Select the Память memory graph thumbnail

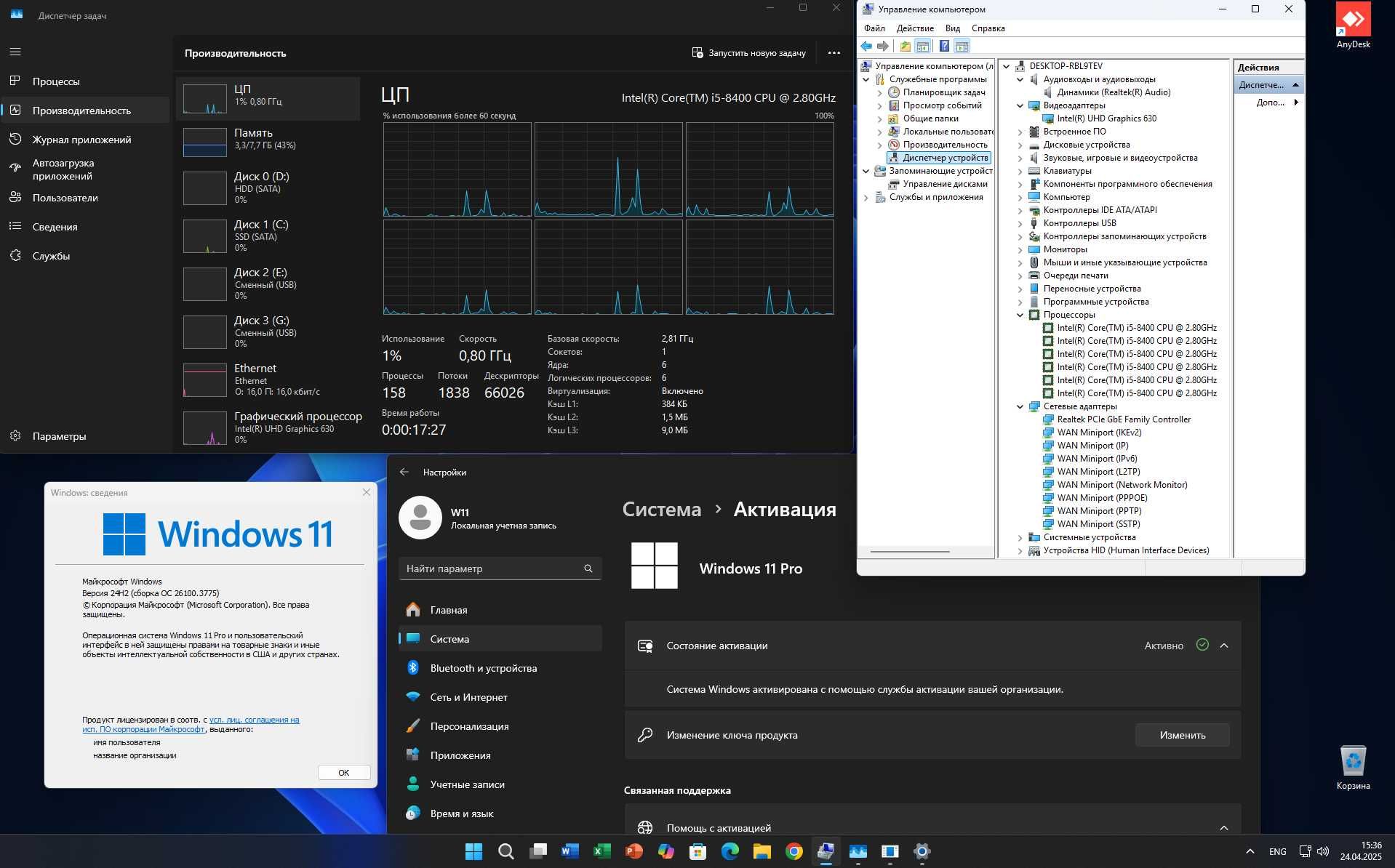[205, 142]
